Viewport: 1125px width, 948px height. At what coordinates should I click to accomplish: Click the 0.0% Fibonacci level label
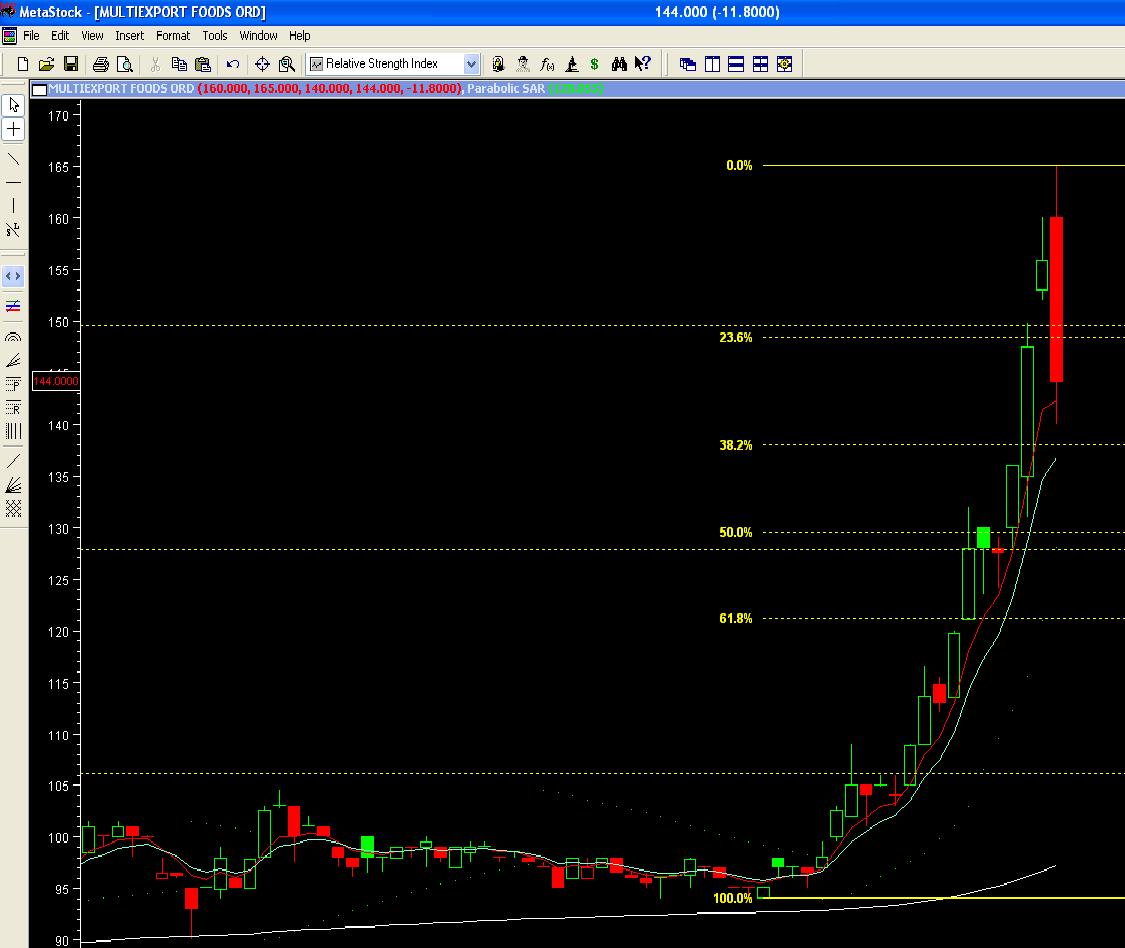pyautogui.click(x=739, y=165)
